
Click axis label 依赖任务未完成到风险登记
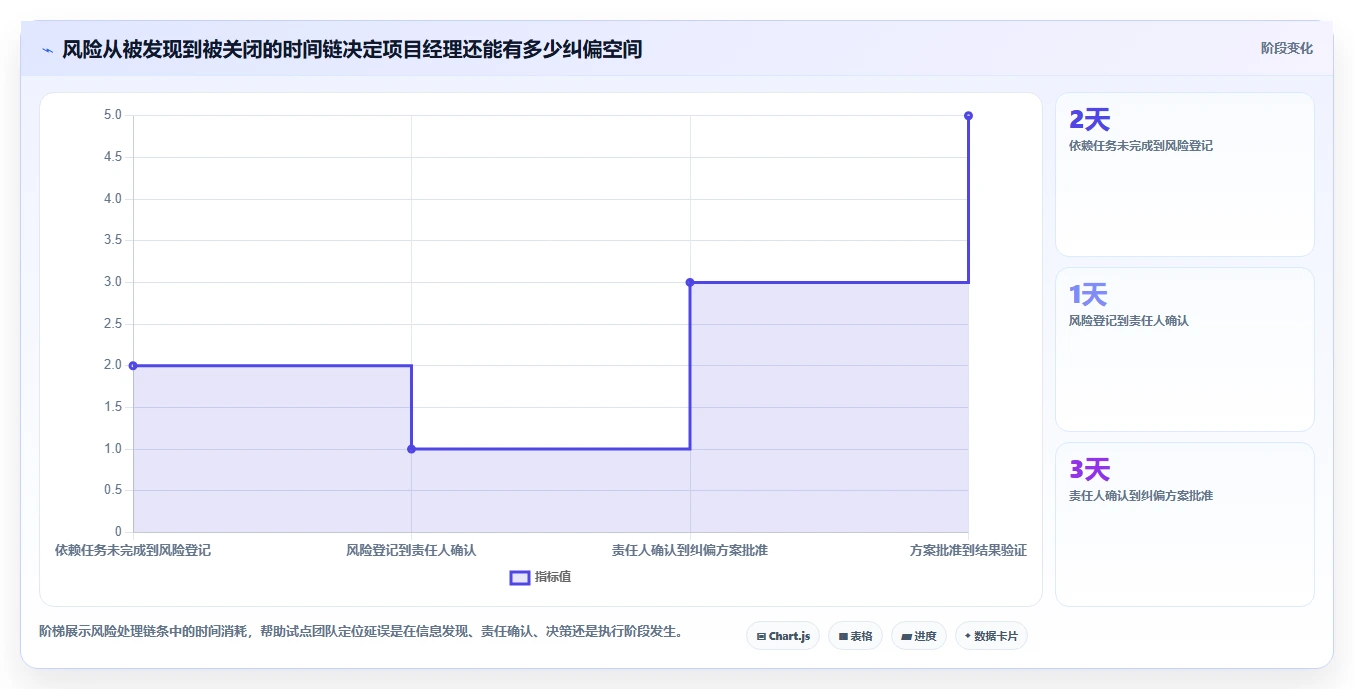[x=133, y=550]
